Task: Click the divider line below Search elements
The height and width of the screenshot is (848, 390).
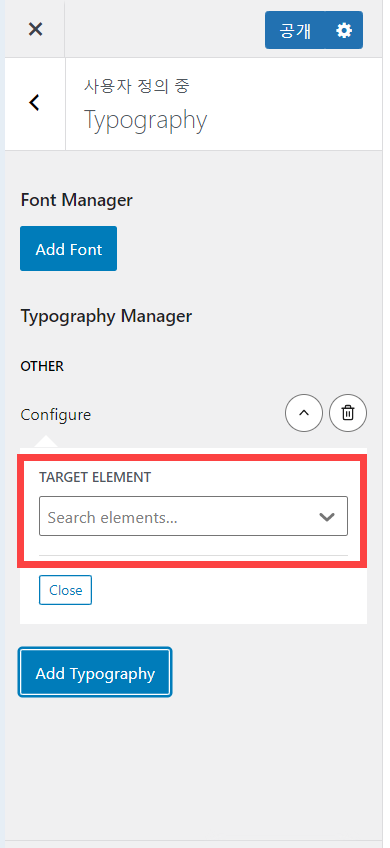Action: coord(193,555)
